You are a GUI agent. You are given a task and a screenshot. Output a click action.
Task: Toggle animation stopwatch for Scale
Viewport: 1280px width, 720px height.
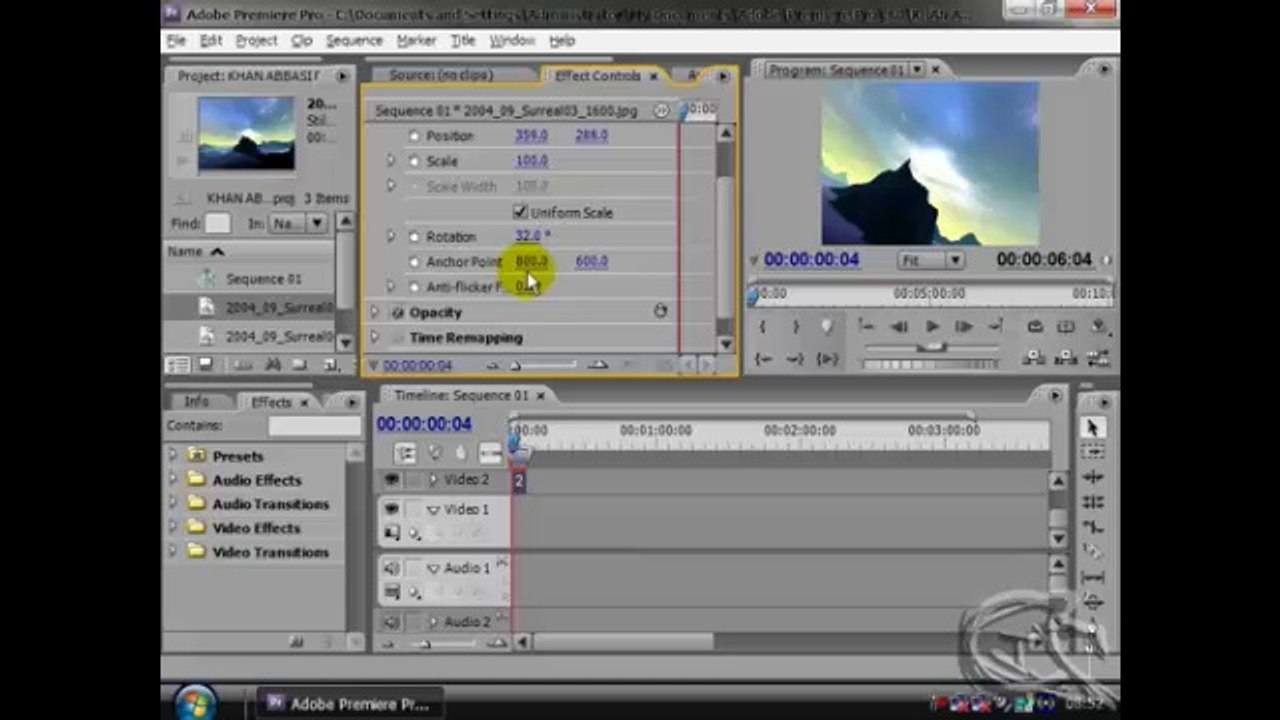tap(414, 160)
